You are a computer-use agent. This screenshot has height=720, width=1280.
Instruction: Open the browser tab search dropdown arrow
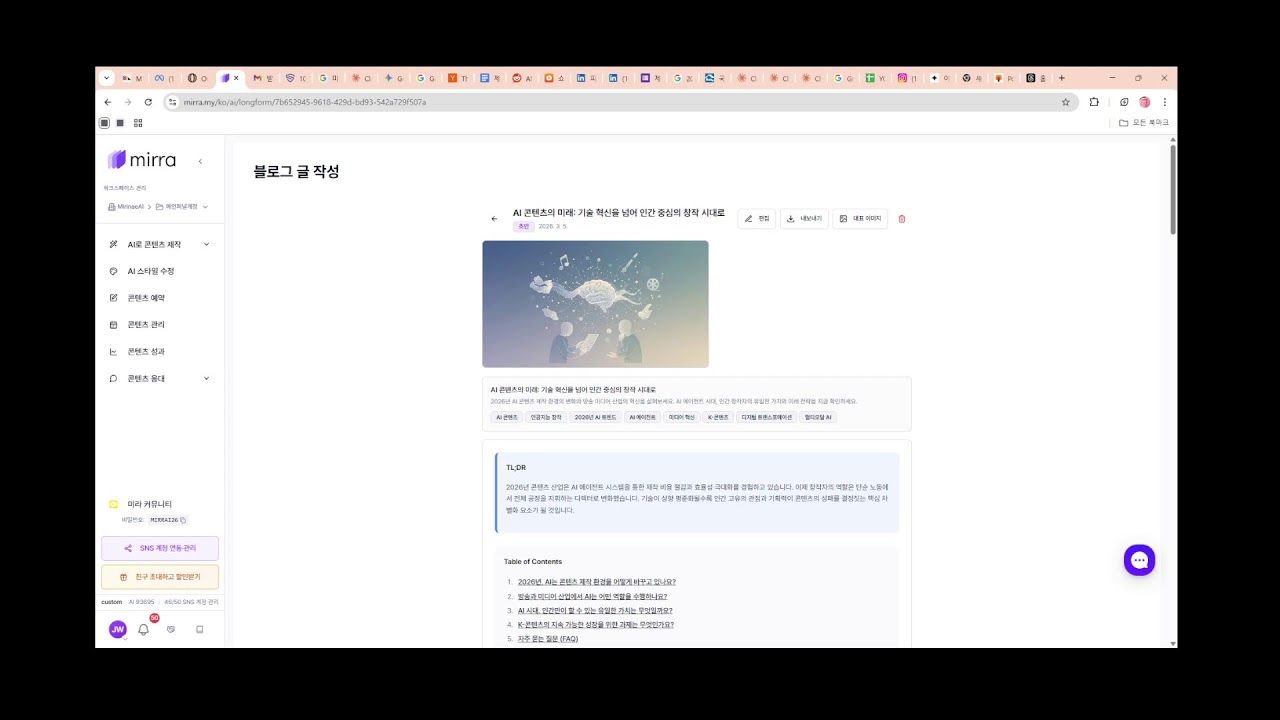(x=107, y=78)
